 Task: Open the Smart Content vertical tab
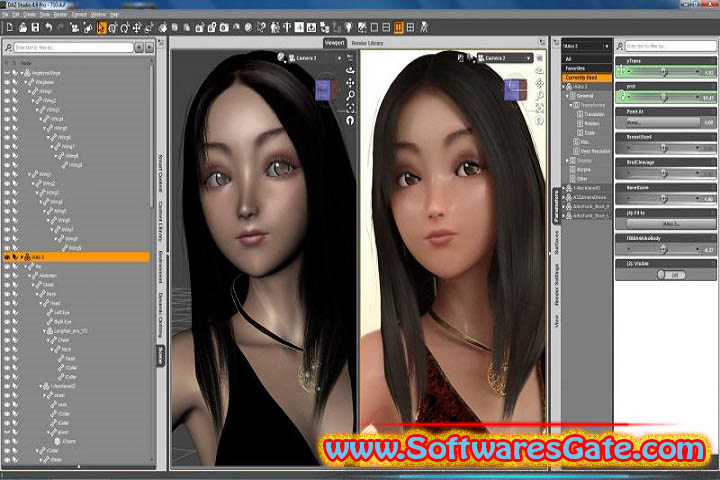pos(160,174)
